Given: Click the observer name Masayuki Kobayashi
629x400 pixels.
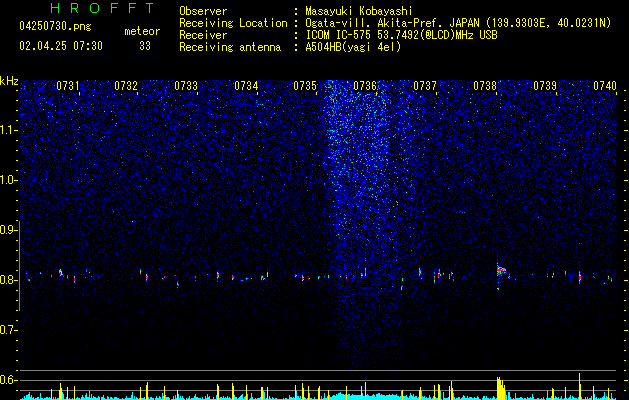Looking at the screenshot, I should (x=359, y=11).
